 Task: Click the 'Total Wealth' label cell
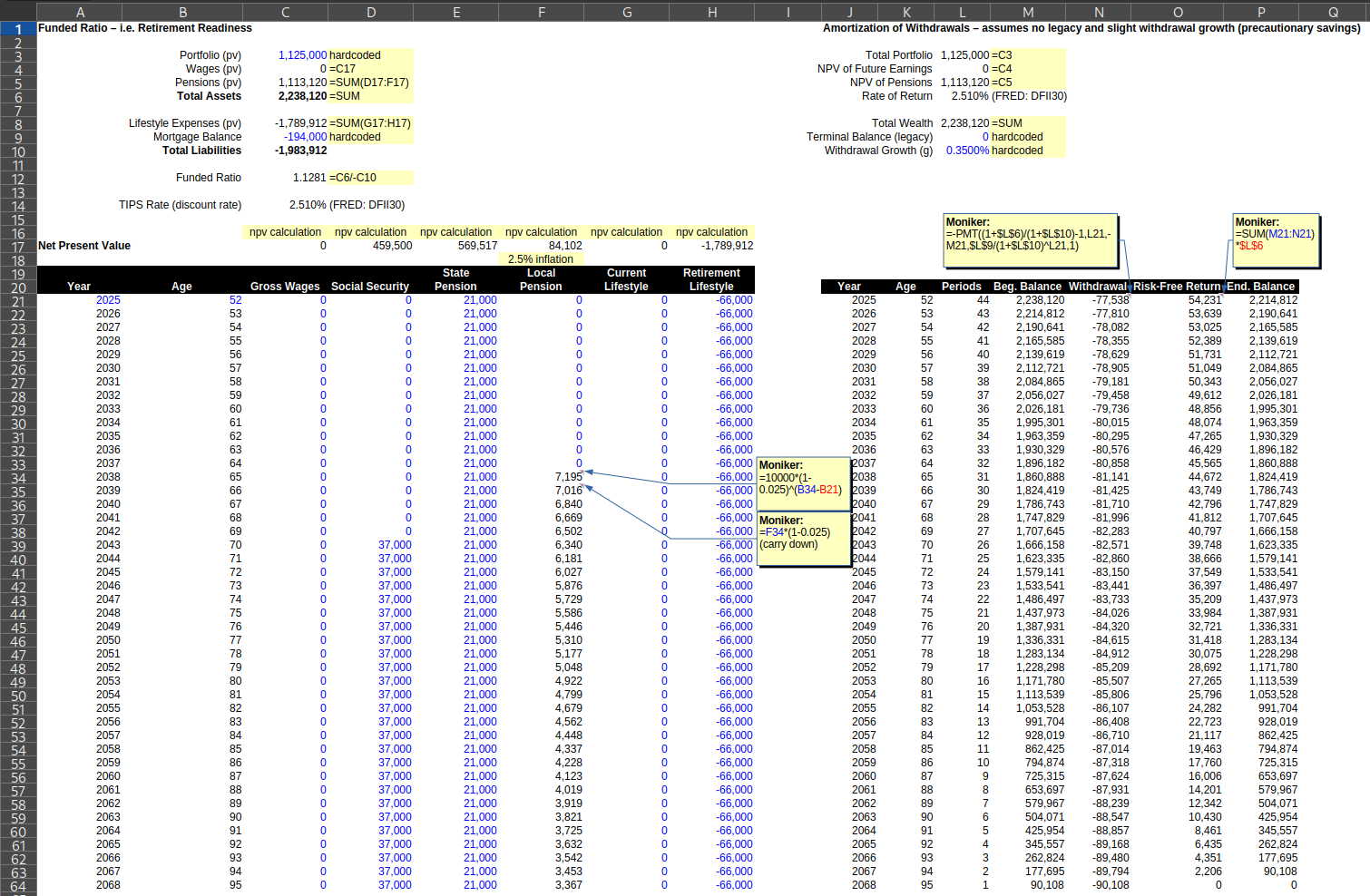pos(903,123)
